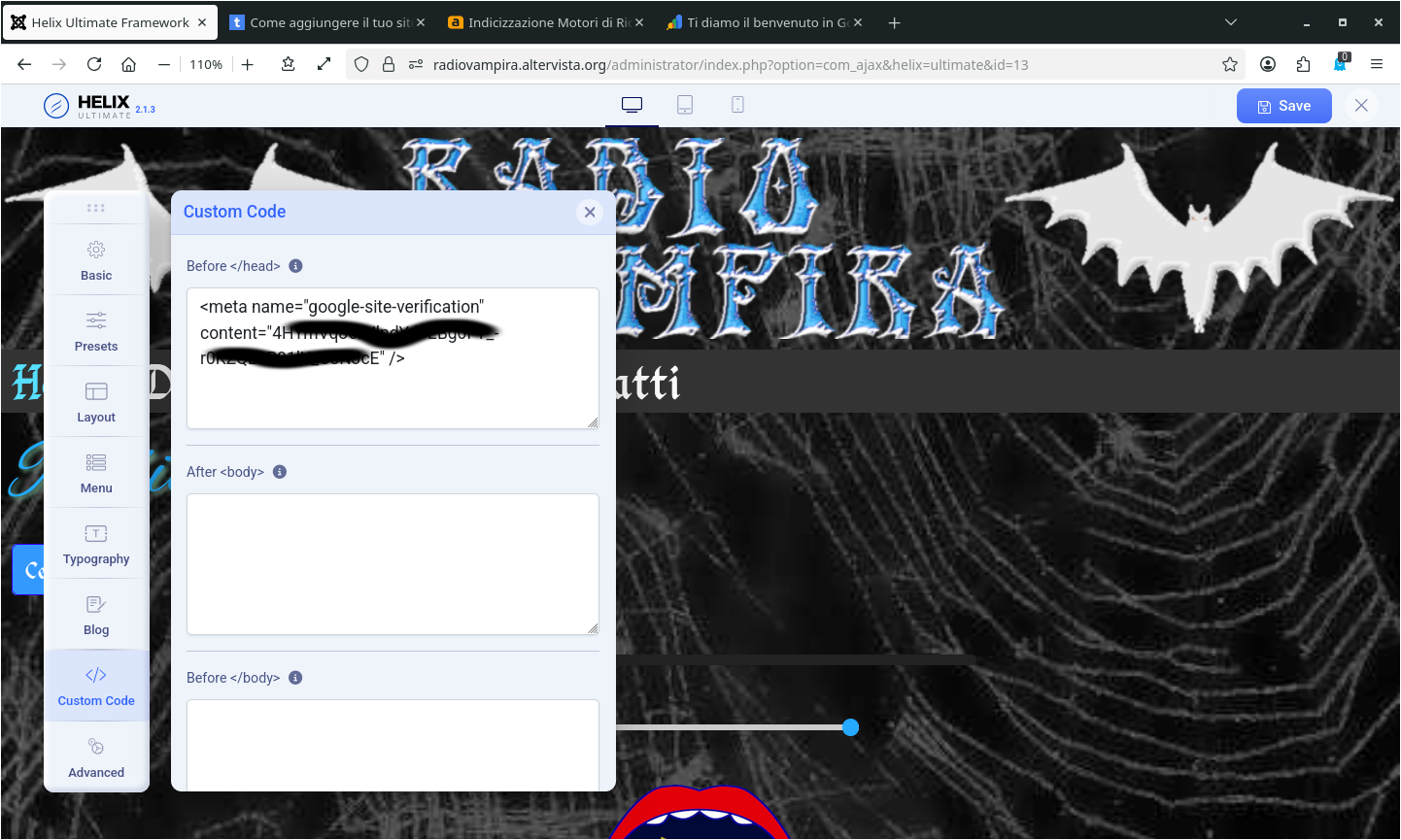Open the Menu settings
This screenshot has width=1401, height=840.
(x=96, y=473)
